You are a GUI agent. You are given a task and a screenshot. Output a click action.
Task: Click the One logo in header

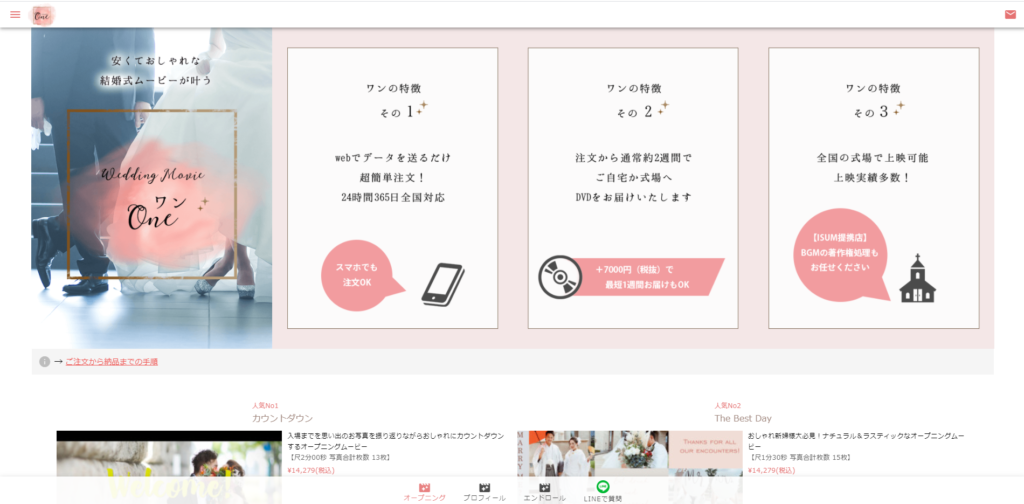coord(43,15)
